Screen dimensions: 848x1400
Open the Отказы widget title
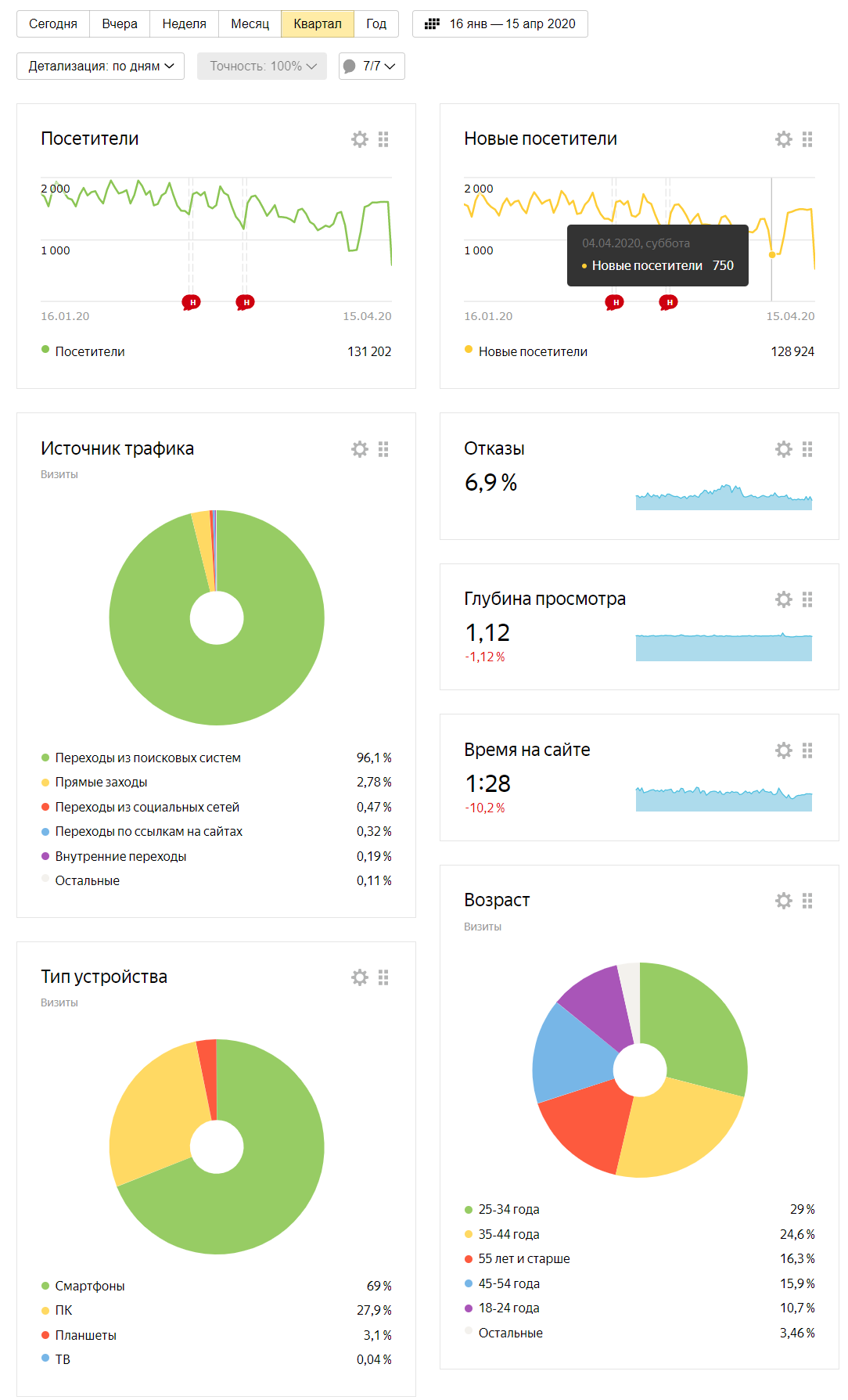tap(494, 448)
